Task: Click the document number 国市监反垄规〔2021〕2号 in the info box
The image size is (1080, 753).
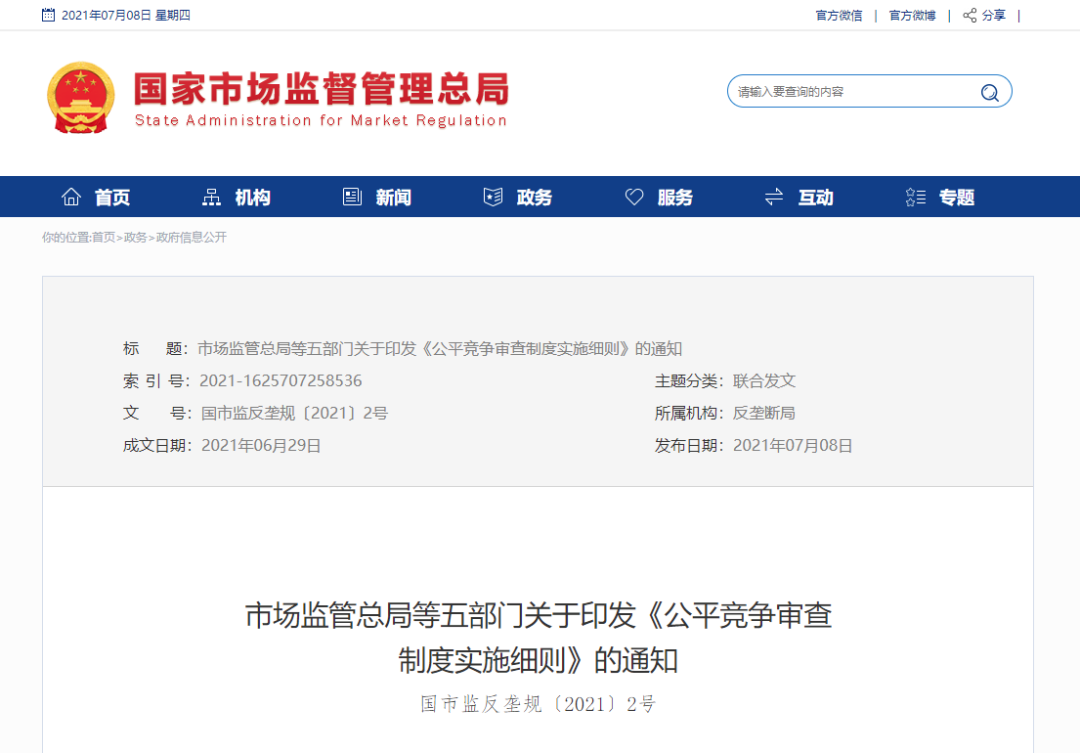Action: [x=294, y=413]
